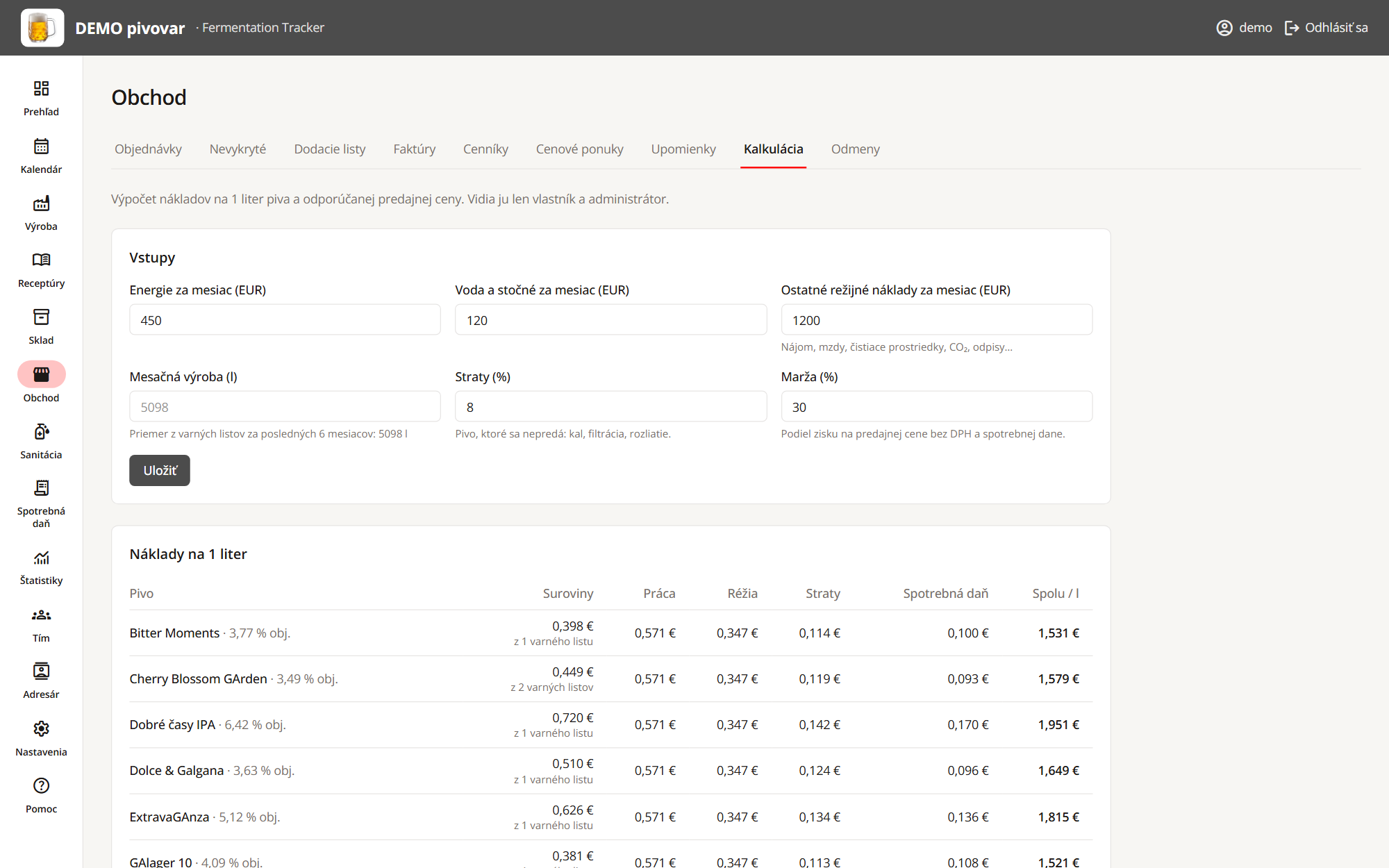The image size is (1389, 868).
Task: Open the Prehľad dashboard icon
Action: [41, 89]
